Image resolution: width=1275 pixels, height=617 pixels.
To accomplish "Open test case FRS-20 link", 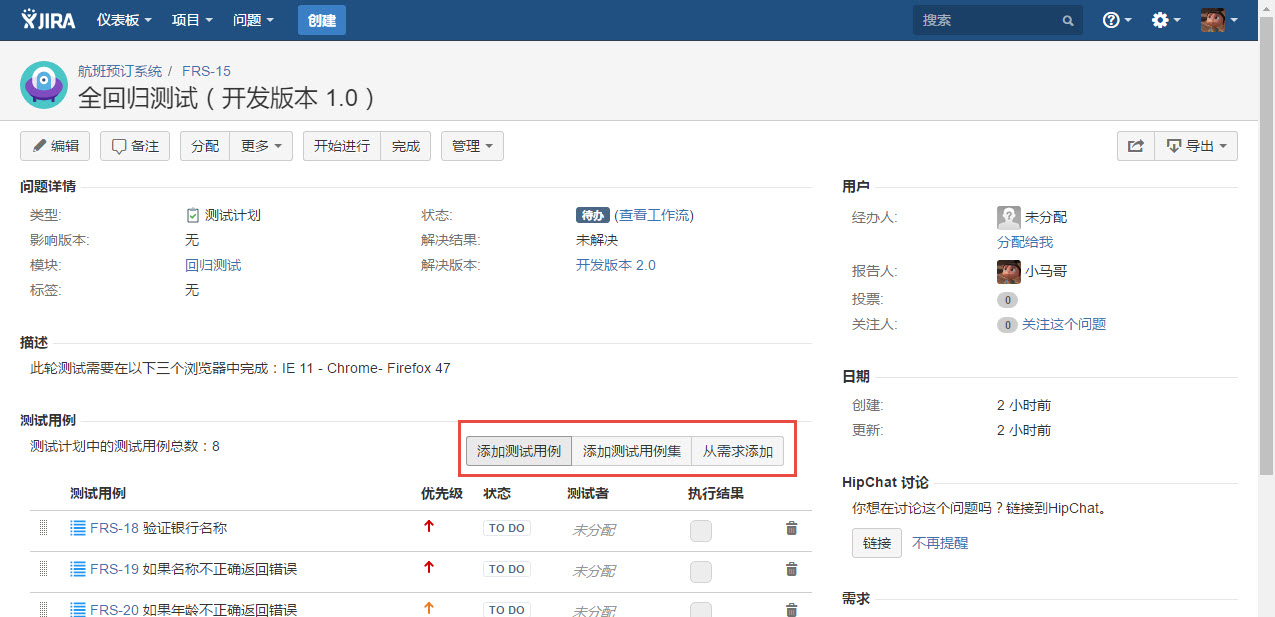I will coord(193,609).
